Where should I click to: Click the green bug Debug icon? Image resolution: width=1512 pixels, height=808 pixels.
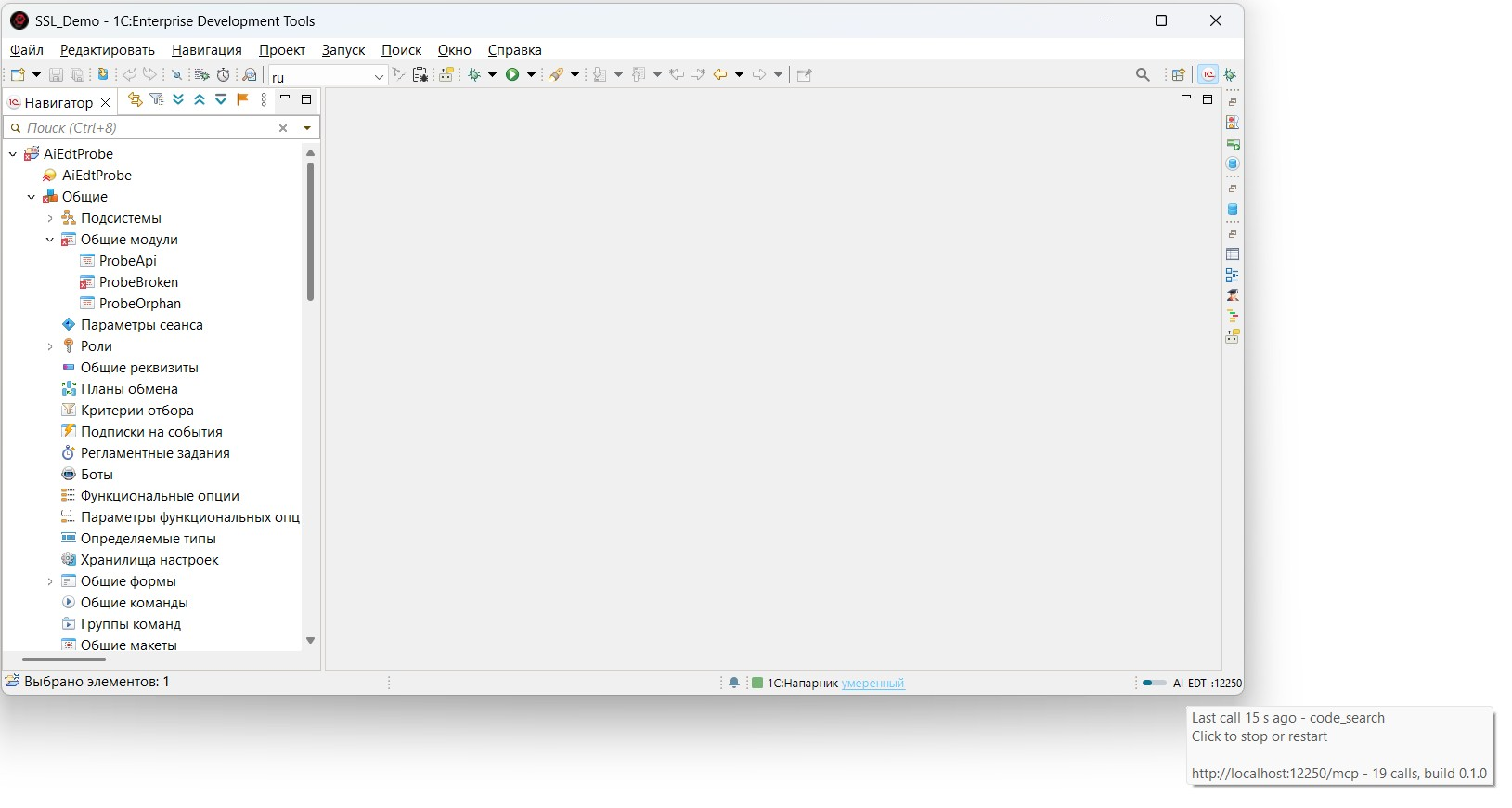[x=474, y=75]
